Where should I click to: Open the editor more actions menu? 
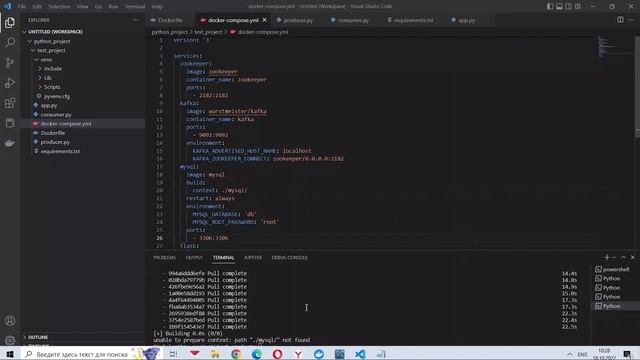click(631, 20)
